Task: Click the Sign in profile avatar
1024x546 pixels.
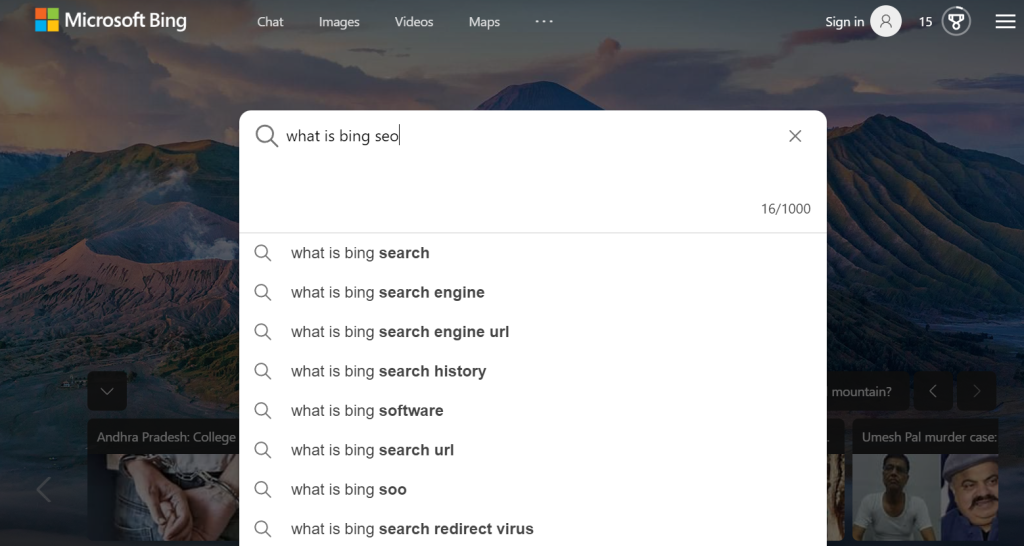Action: [x=886, y=22]
